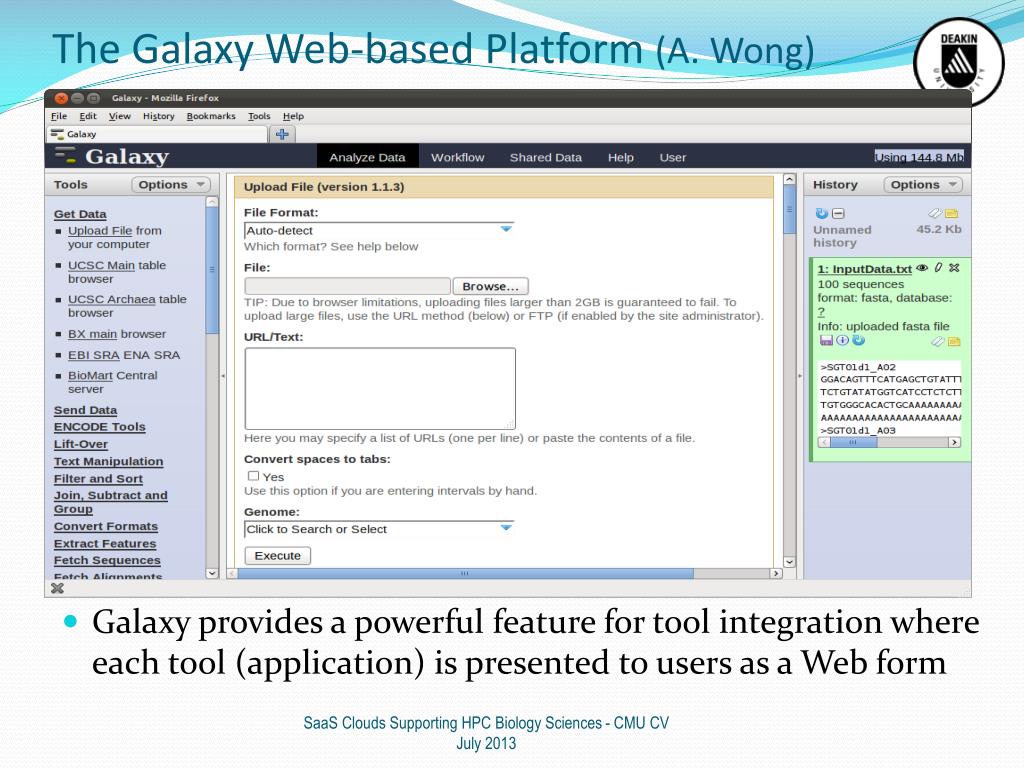Click the Deakin University logo
Screen dimensions: 1024x768
(958, 61)
